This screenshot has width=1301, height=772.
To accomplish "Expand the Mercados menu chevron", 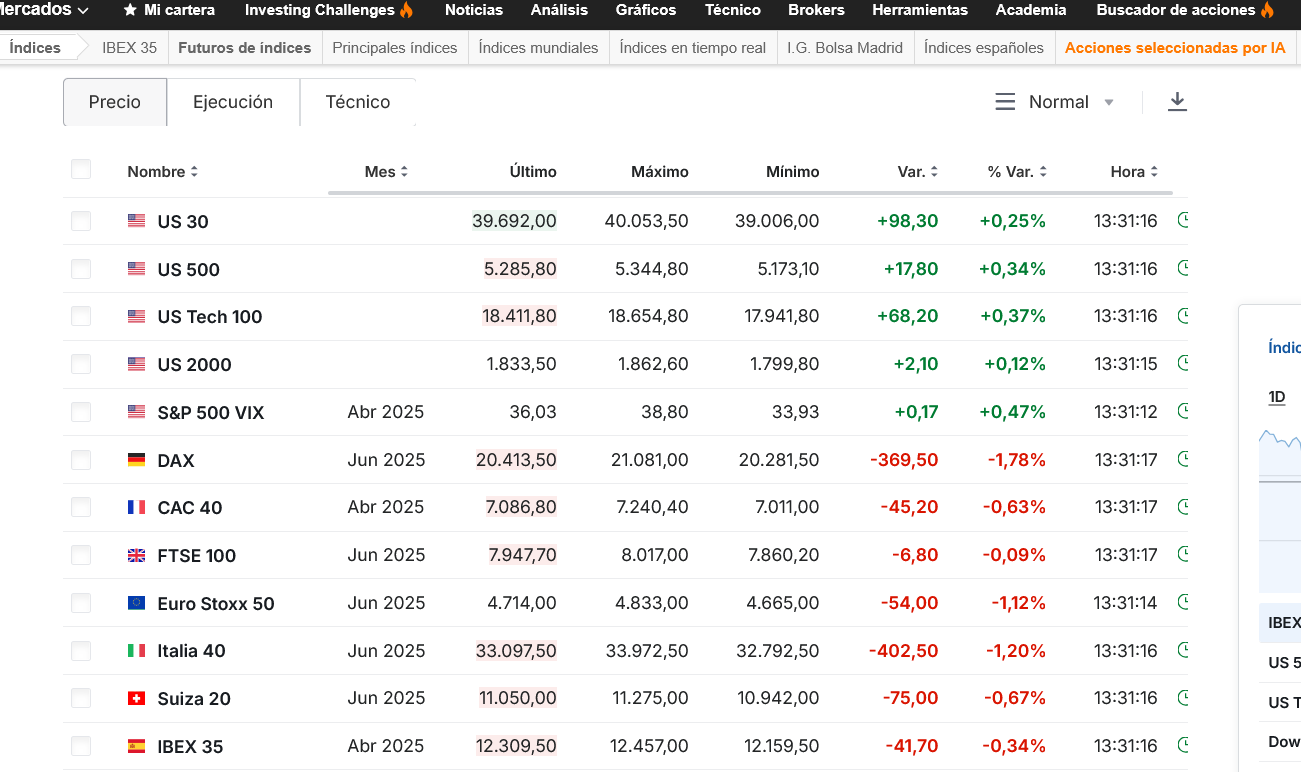I will [82, 10].
